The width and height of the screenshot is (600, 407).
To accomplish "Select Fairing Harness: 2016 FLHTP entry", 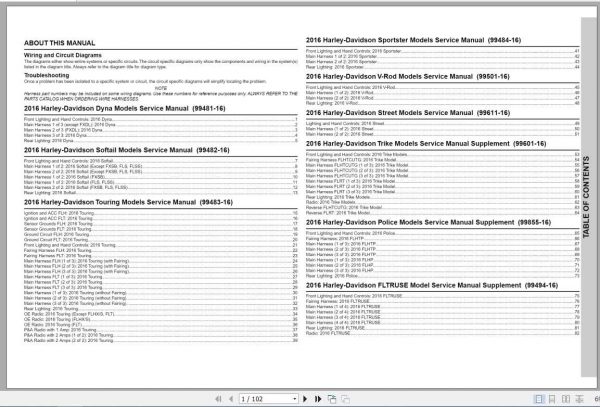I will (443, 239).
